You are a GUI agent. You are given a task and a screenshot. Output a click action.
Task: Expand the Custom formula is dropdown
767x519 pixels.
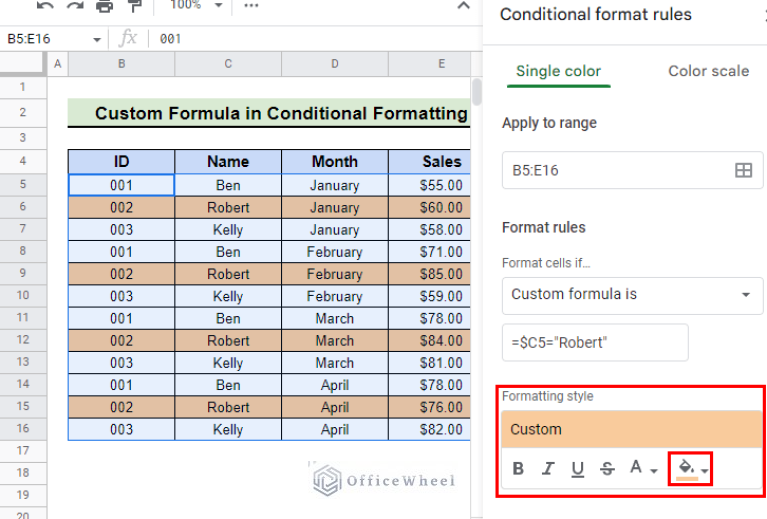coord(631,294)
